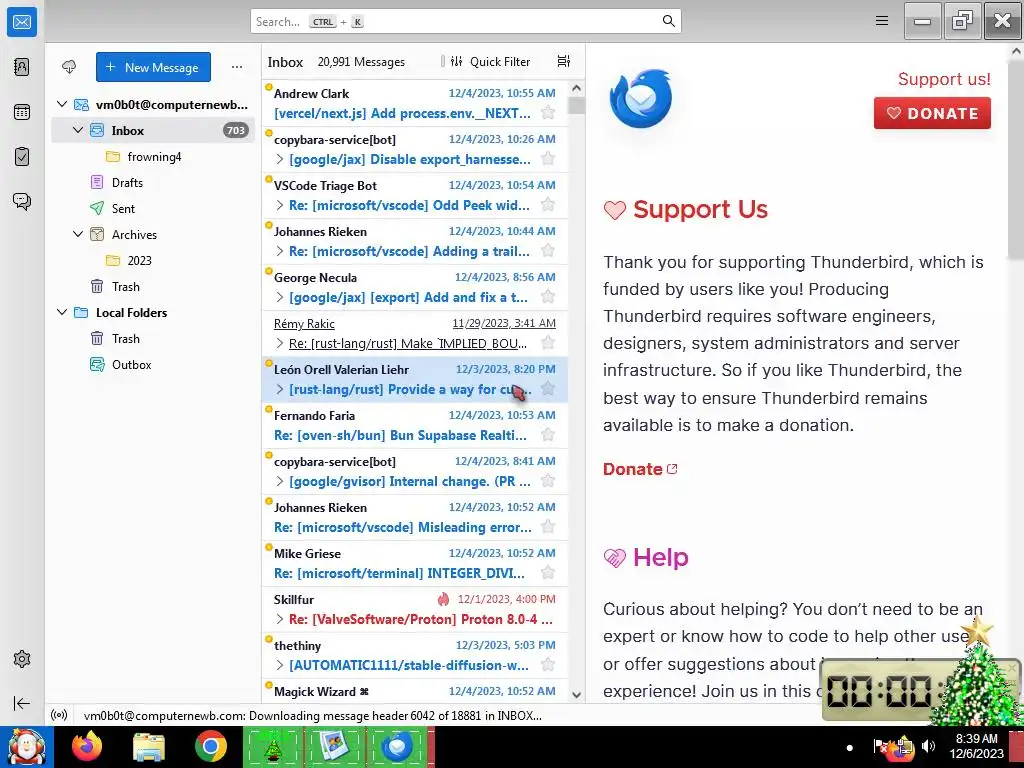The width and height of the screenshot is (1024, 768).
Task: Collapse the Archives folder
Action: pos(78,234)
